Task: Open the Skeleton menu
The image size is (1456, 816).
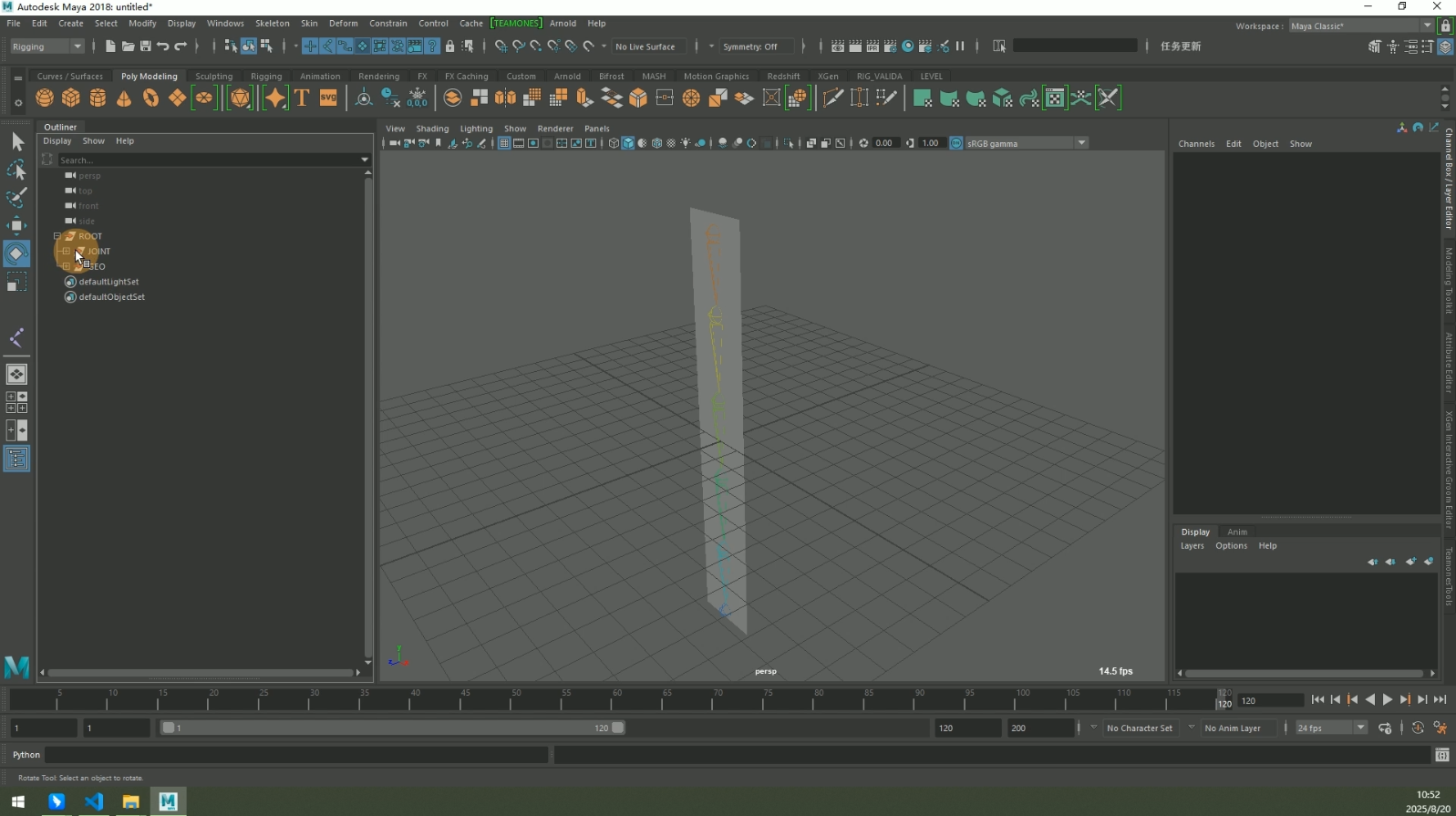Action: point(272,24)
